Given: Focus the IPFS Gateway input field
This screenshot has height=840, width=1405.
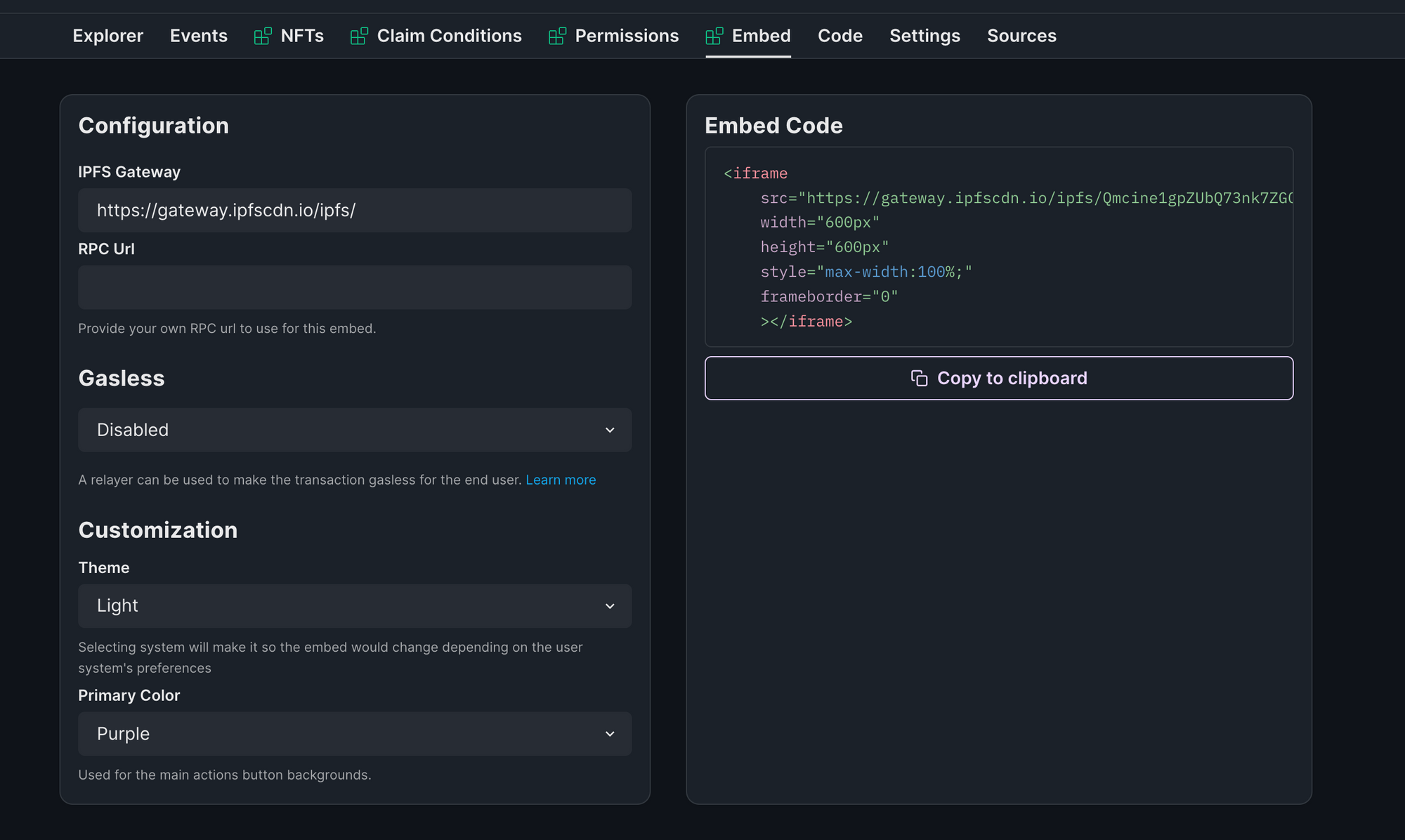Looking at the screenshot, I should [355, 210].
